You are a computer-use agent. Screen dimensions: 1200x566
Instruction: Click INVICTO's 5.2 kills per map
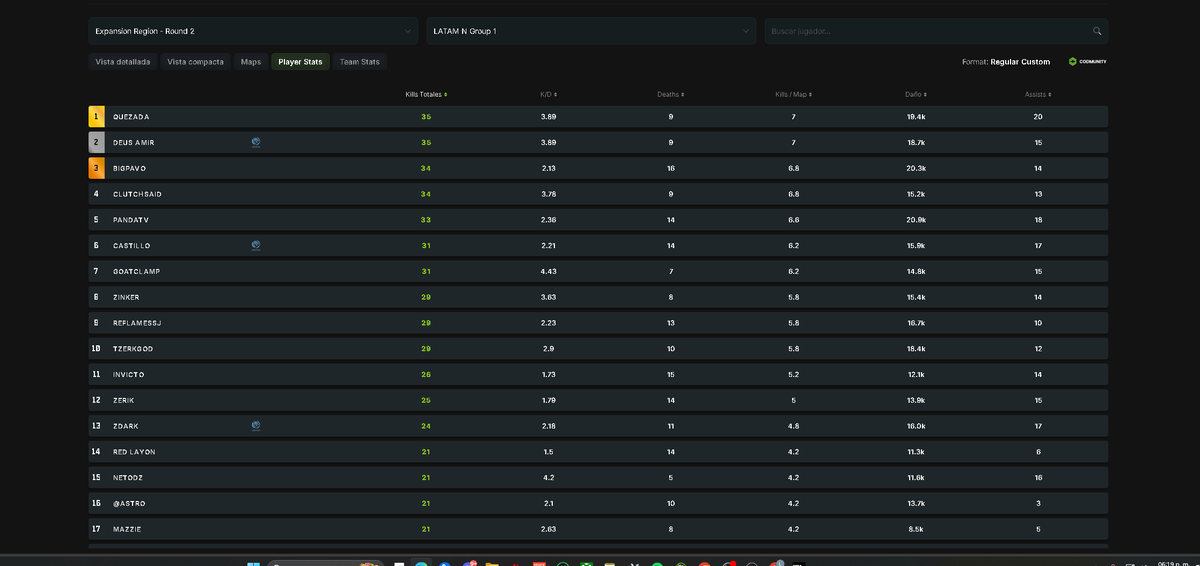pyautogui.click(x=793, y=374)
